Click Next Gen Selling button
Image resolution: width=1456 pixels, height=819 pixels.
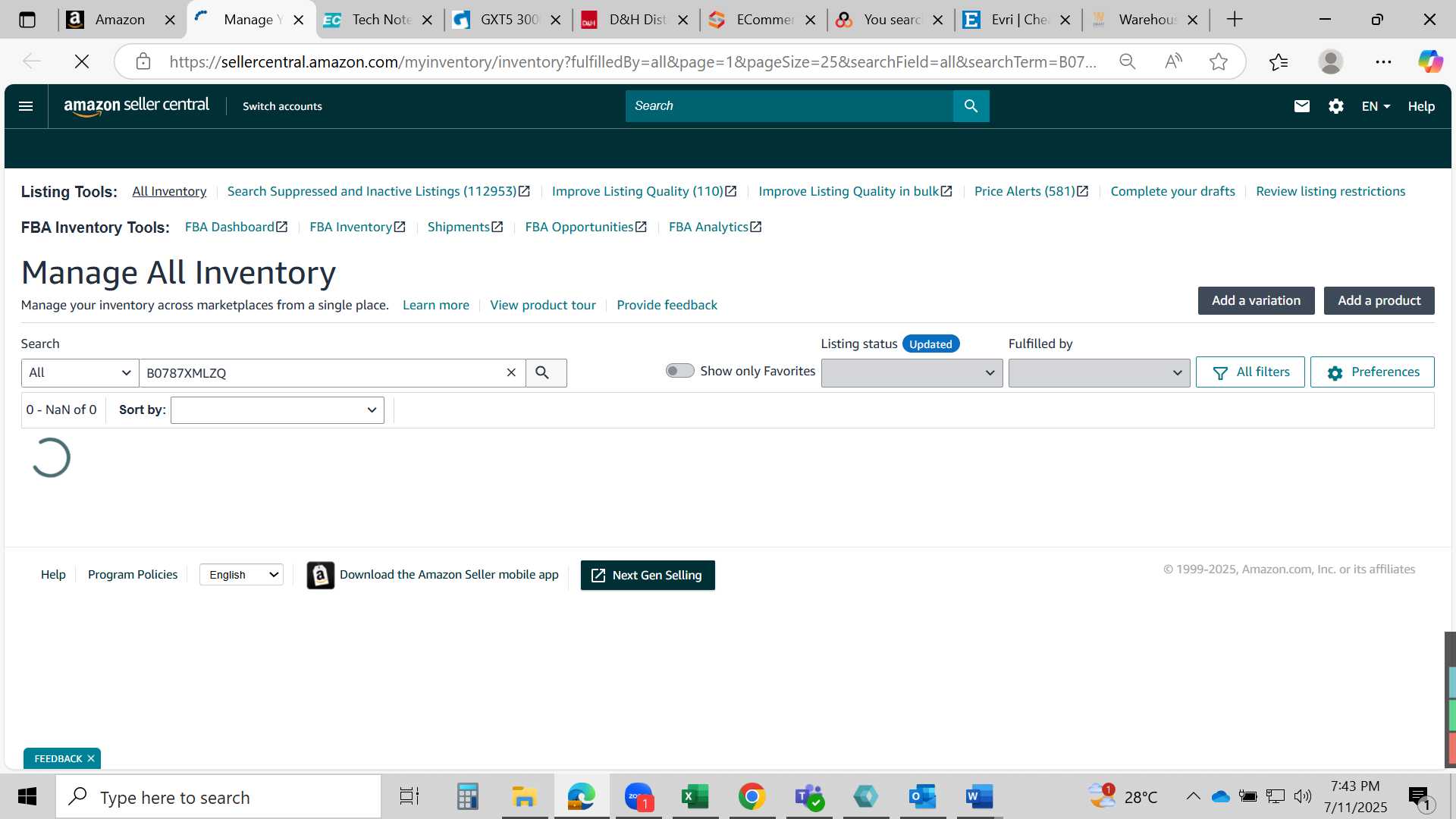point(648,576)
